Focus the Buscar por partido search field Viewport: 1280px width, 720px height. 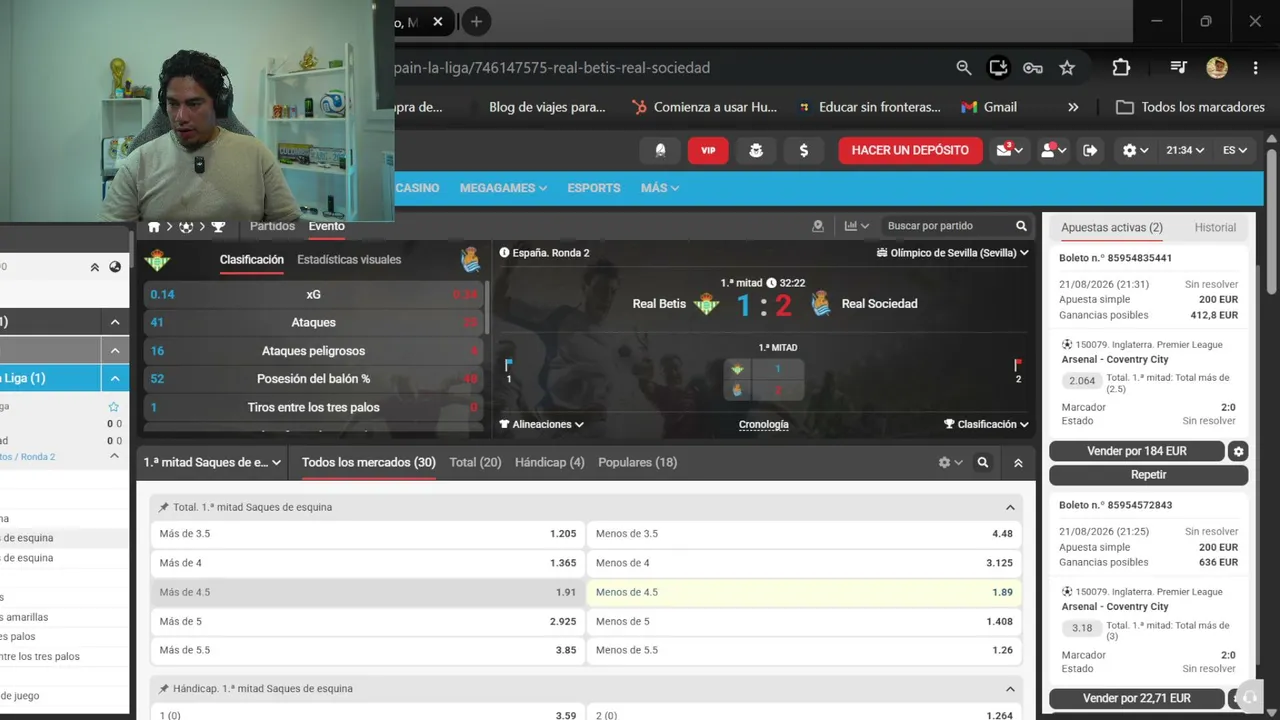pyautogui.click(x=948, y=226)
